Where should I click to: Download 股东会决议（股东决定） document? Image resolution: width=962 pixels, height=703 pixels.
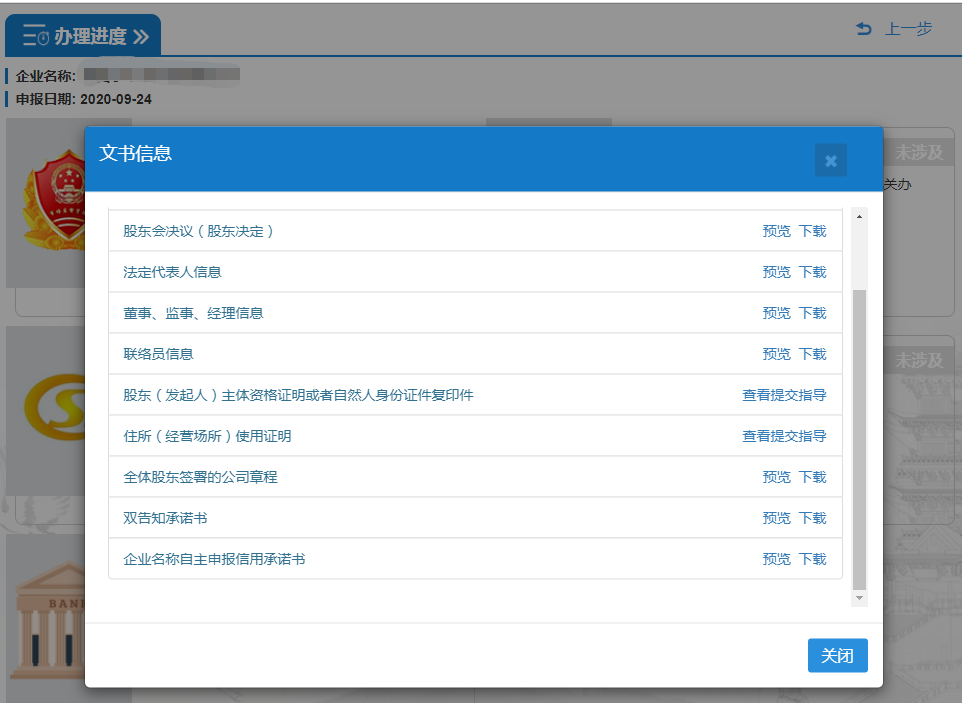point(812,231)
